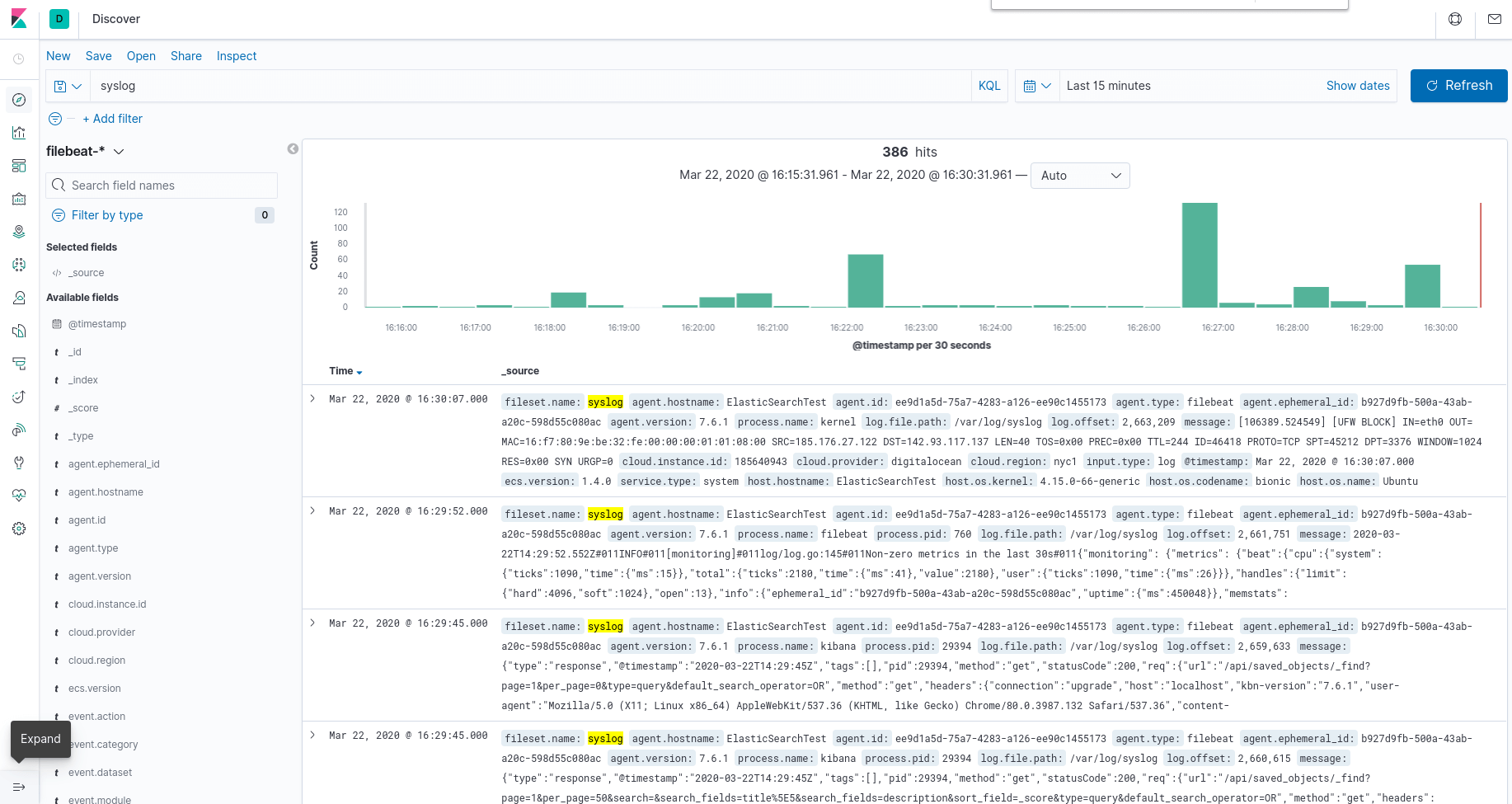Click Inspect in the Discover menu
The image size is (1512, 804).
tap(237, 56)
